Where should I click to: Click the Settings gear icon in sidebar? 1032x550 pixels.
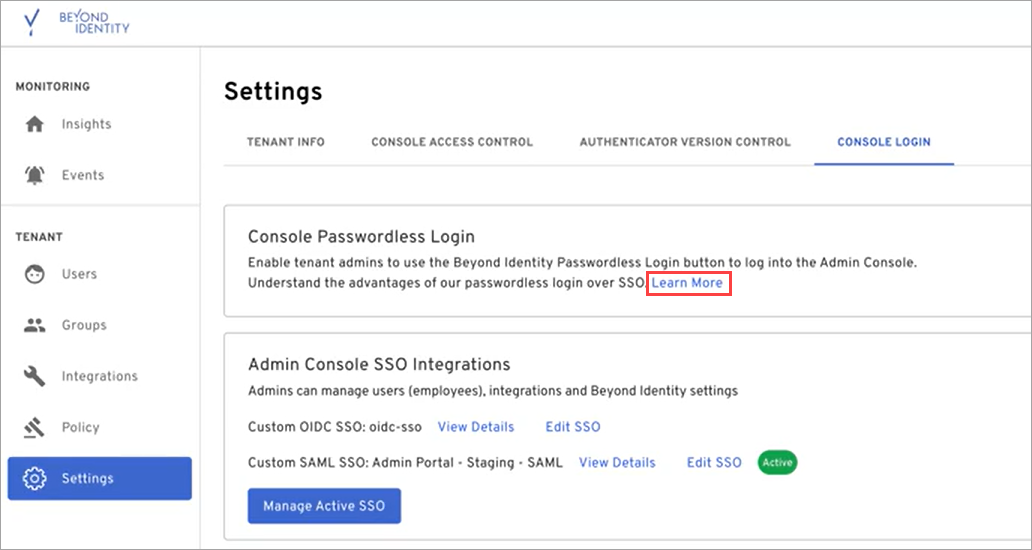click(35, 479)
